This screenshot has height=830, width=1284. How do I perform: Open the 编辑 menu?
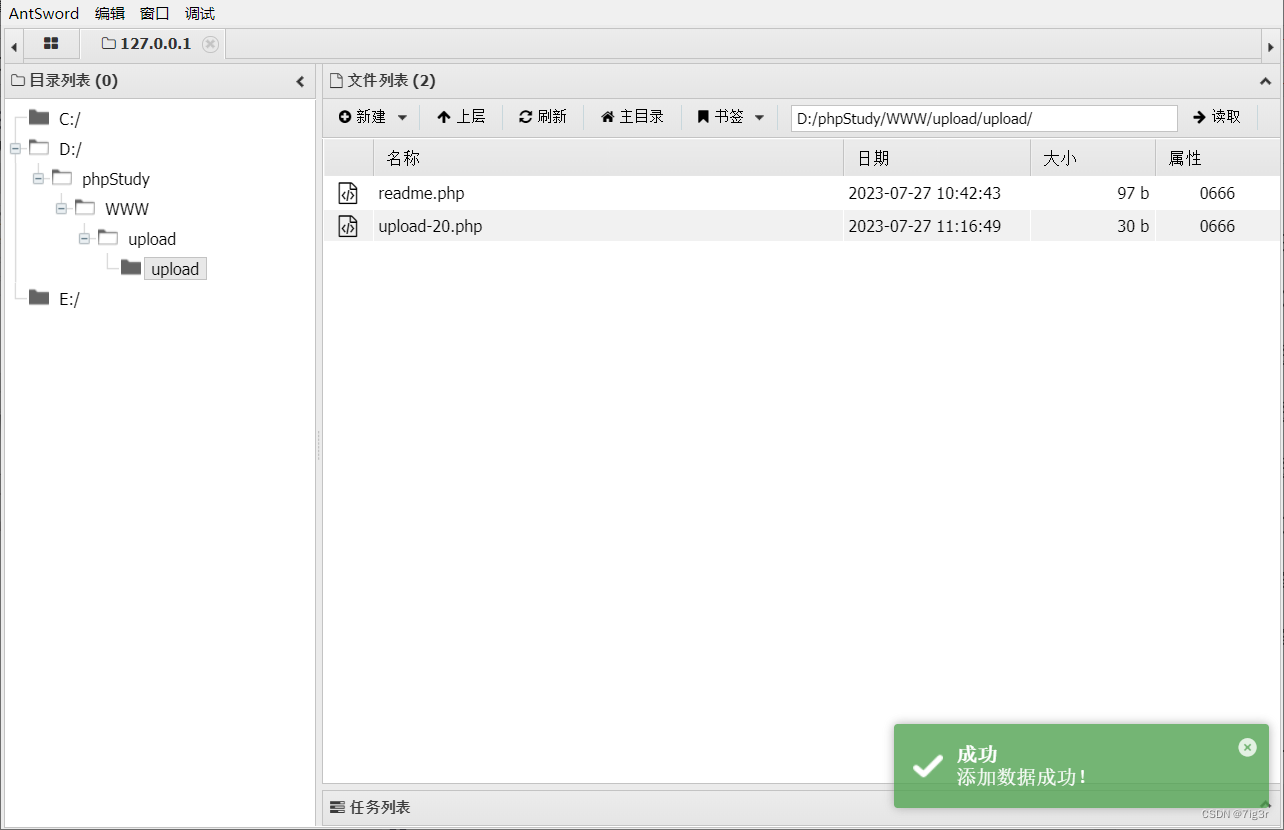point(109,13)
